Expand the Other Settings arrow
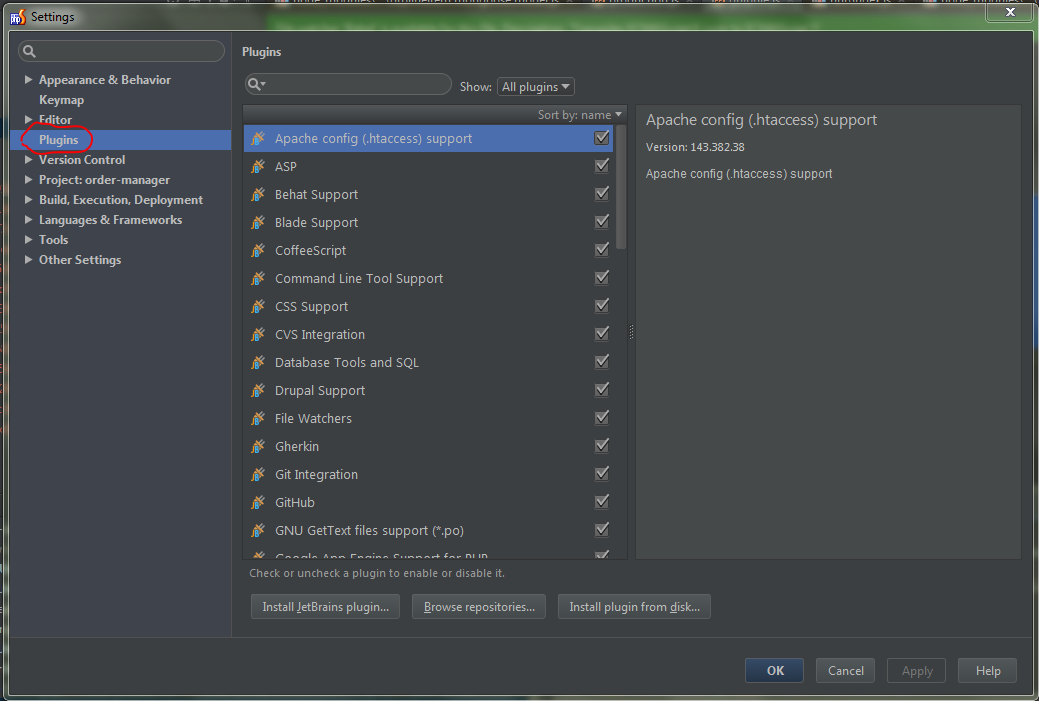 coord(28,260)
